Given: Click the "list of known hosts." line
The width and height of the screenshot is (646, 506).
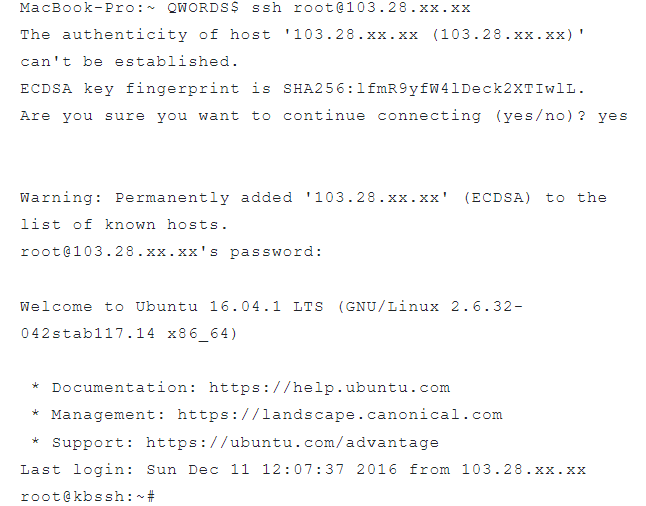Looking at the screenshot, I should tap(123, 225).
